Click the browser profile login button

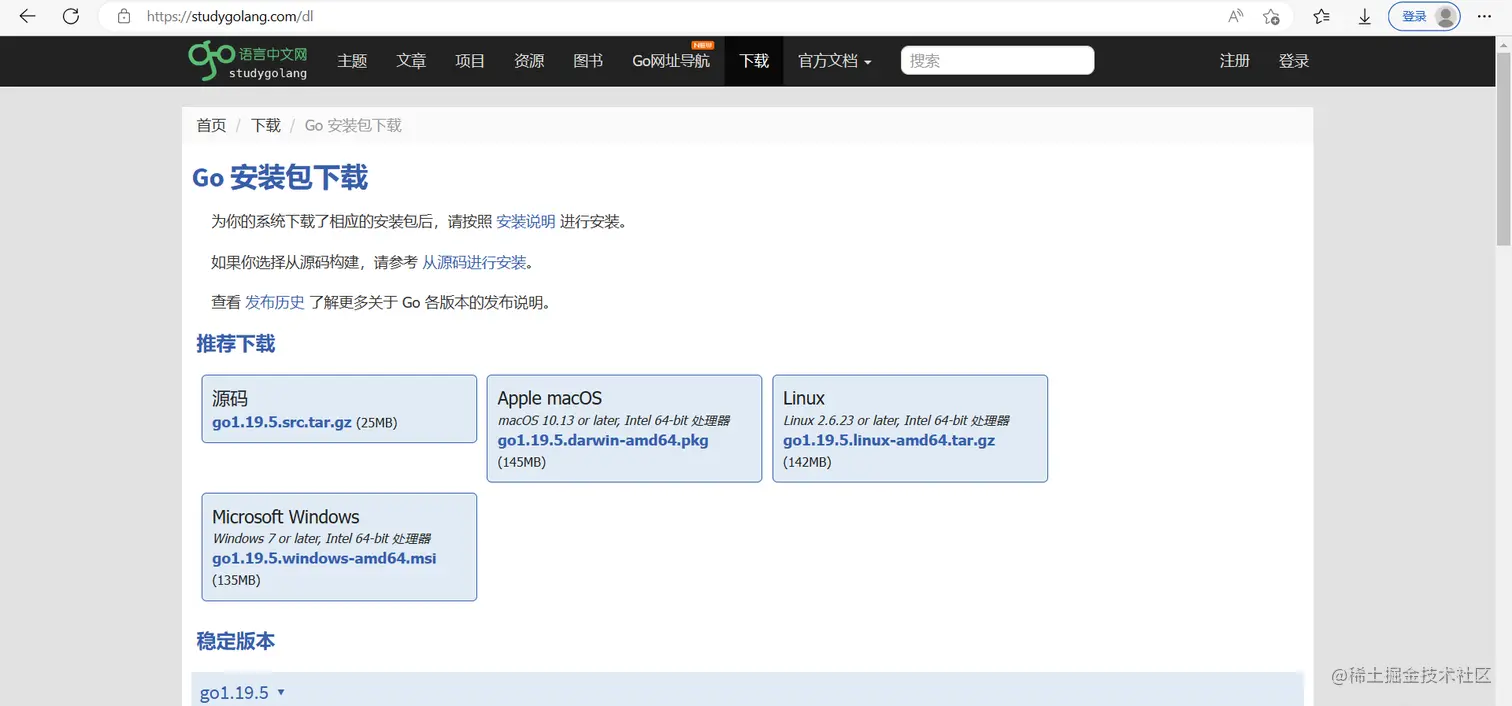(x=1424, y=16)
